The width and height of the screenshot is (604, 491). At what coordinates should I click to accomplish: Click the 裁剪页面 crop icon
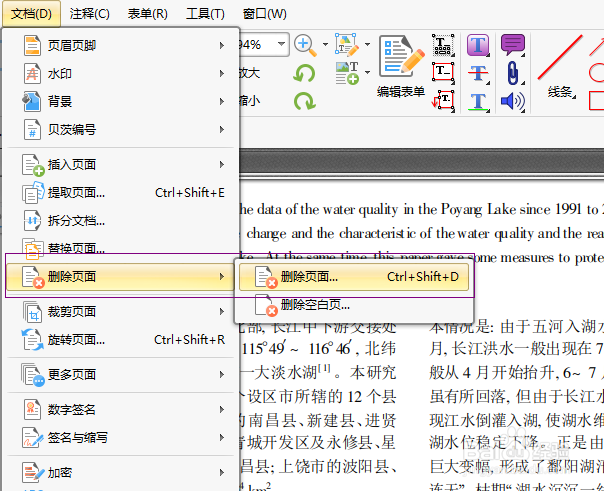pos(32,312)
